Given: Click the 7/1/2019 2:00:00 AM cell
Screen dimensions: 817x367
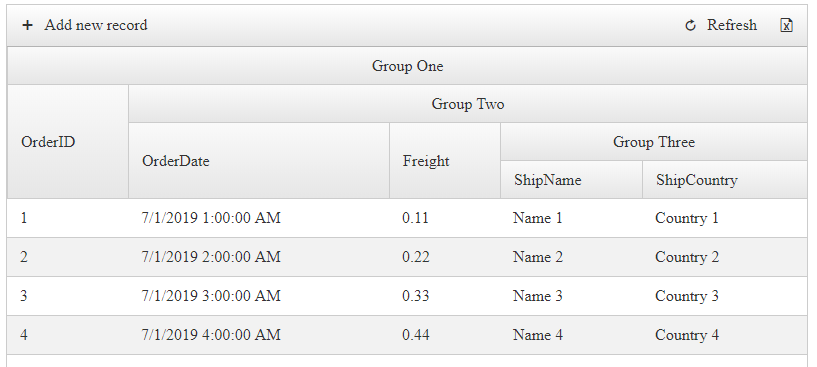Looking at the screenshot, I should (259, 257).
